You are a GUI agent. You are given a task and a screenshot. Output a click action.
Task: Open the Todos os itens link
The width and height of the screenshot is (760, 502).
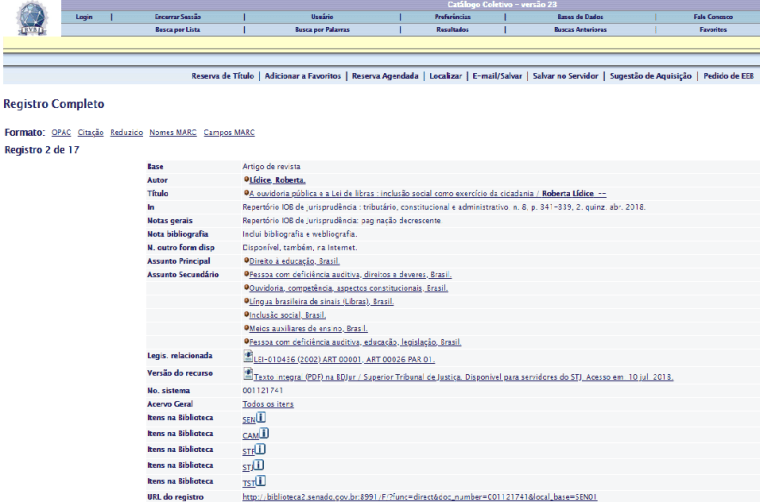click(267, 403)
